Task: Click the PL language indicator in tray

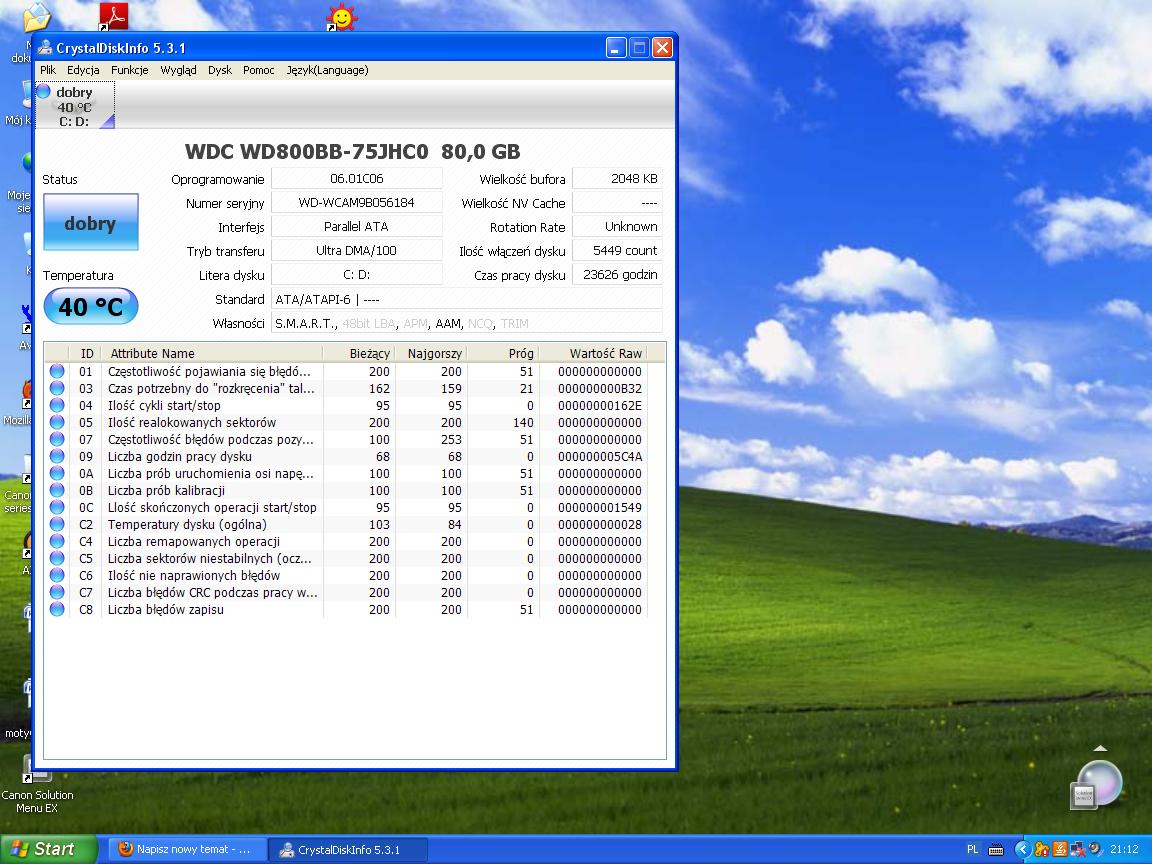Action: (x=973, y=849)
